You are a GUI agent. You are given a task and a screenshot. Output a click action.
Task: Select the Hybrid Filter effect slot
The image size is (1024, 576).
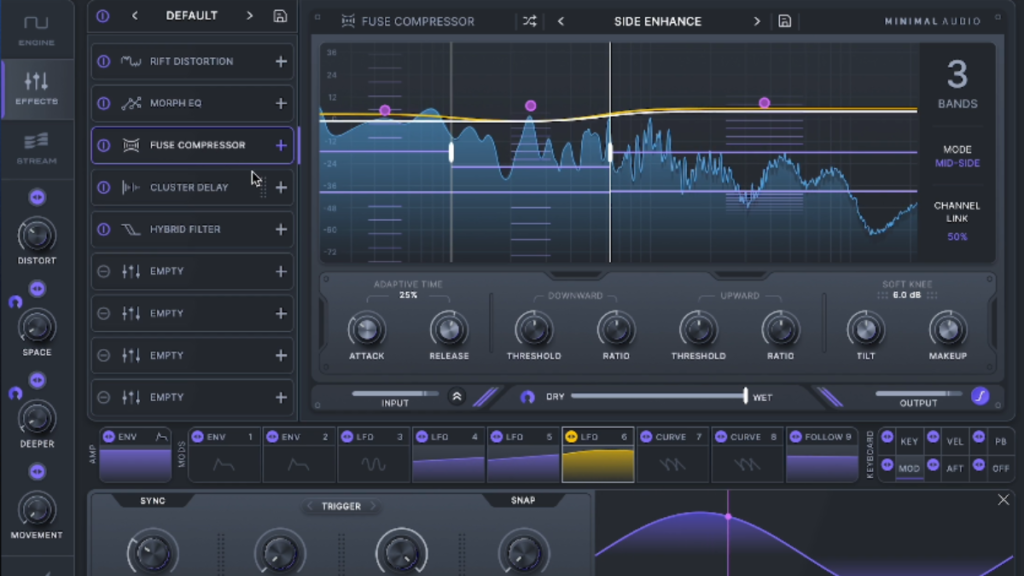(x=192, y=229)
